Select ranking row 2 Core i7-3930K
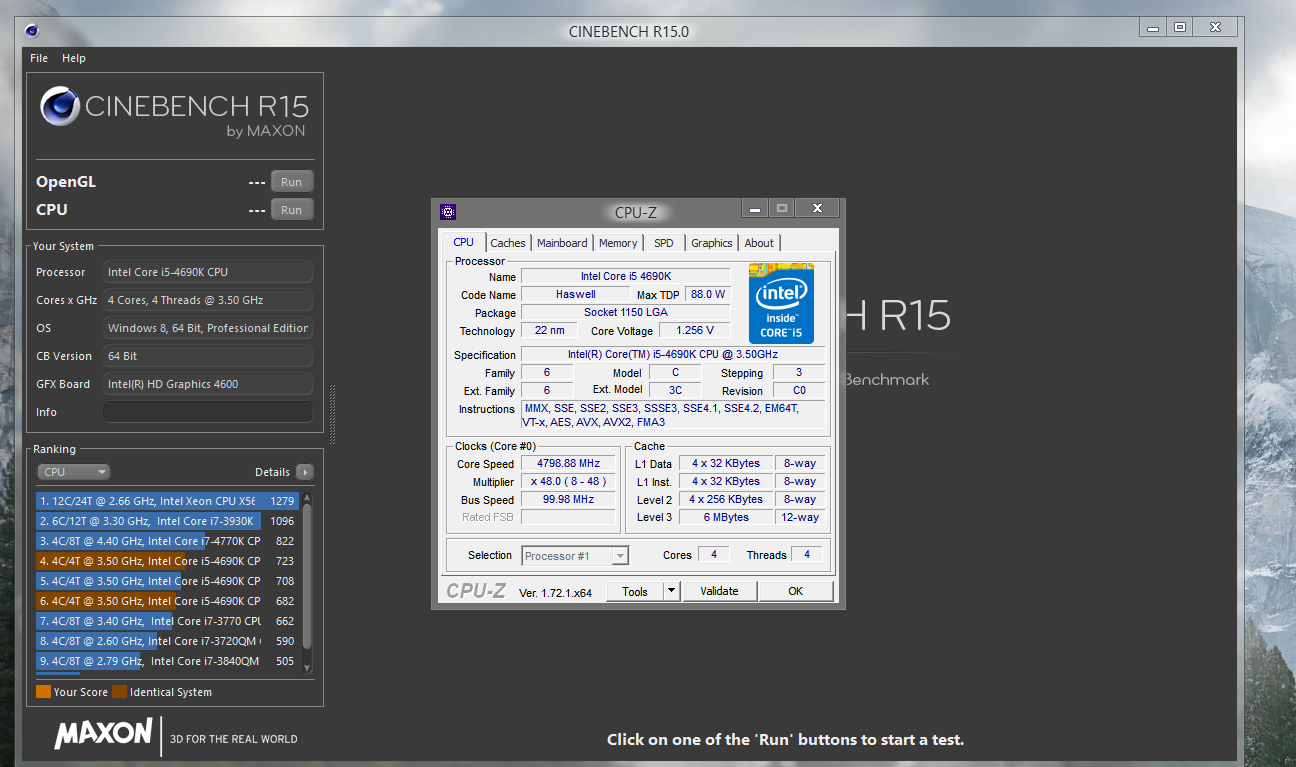This screenshot has width=1296, height=767. pos(167,521)
